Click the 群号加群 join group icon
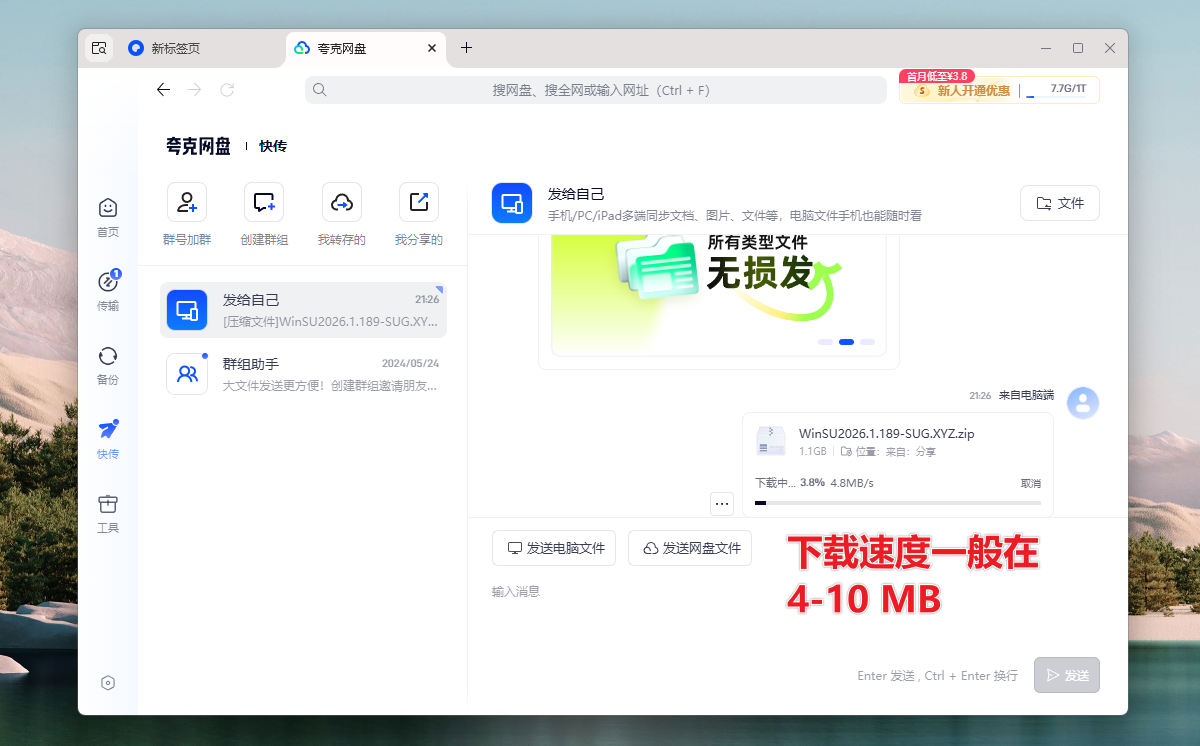This screenshot has height=746, width=1200. tap(187, 202)
